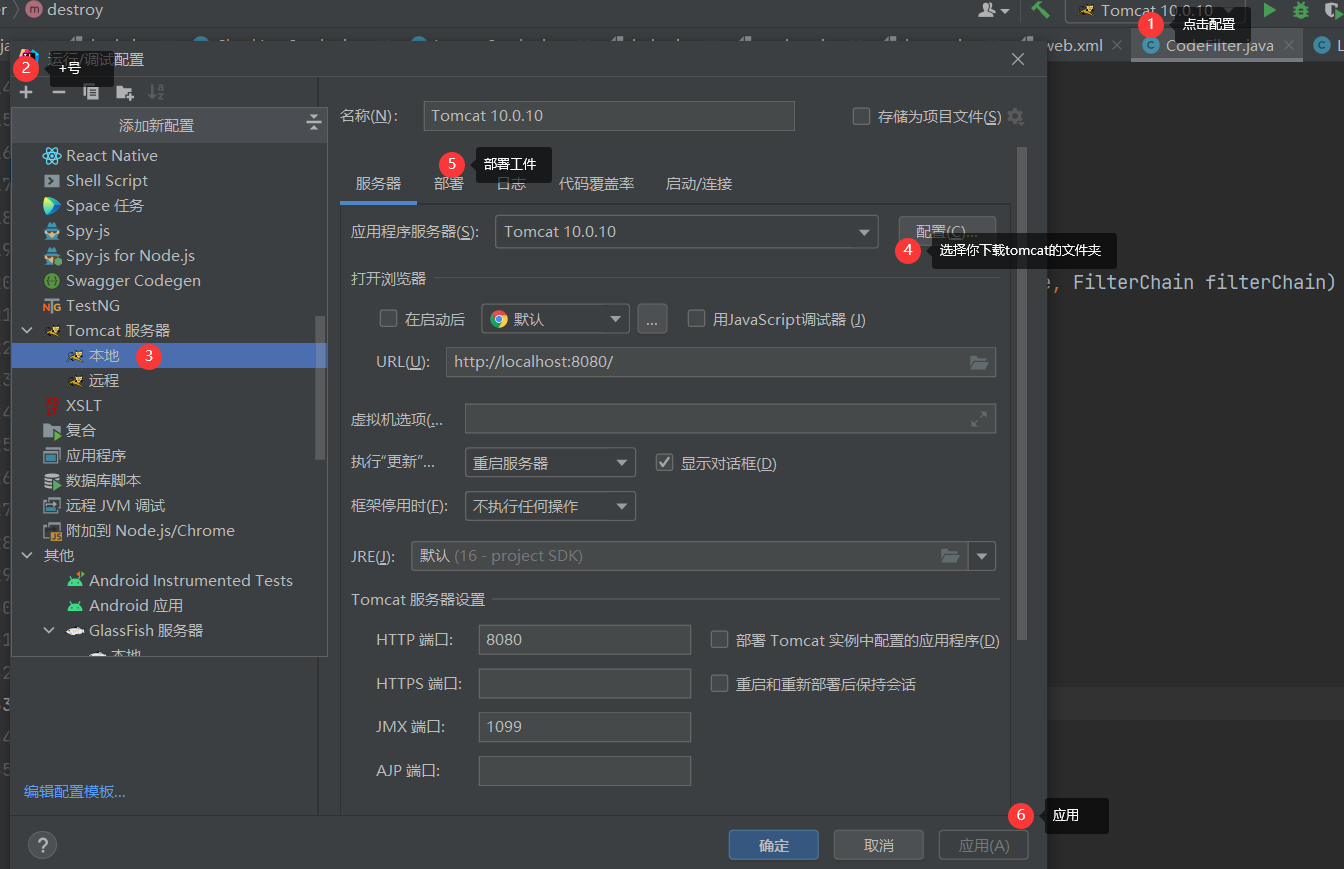This screenshot has width=1344, height=869.
Task: Switch to the 启动/连接 tab
Action: pos(699,183)
